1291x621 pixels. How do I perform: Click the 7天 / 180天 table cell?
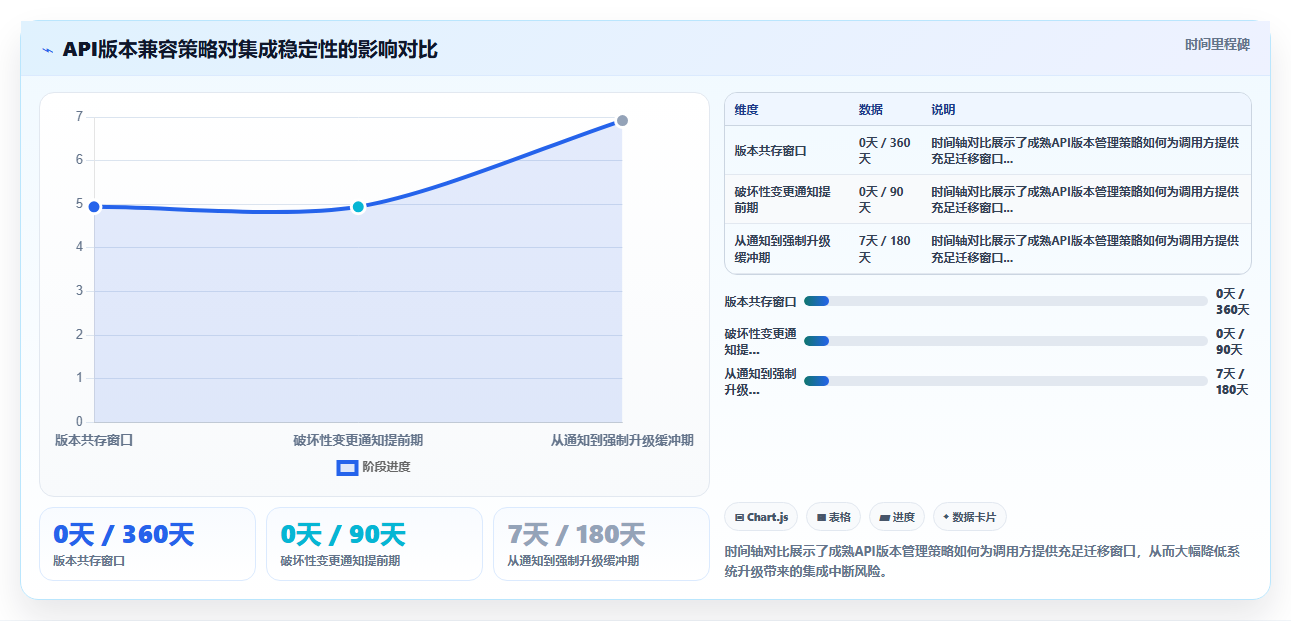(x=885, y=249)
